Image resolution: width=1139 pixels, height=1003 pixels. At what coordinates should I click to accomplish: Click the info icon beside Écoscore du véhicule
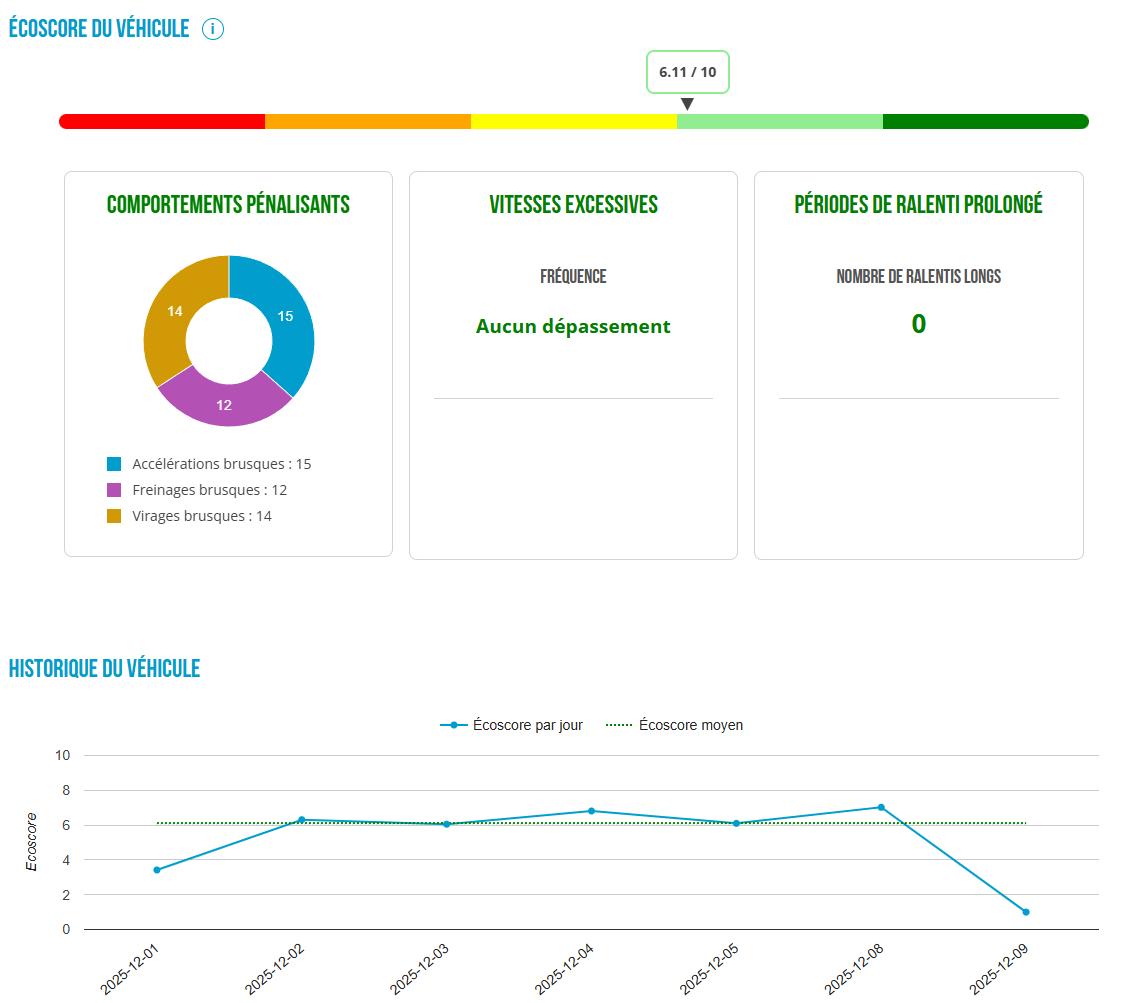click(213, 29)
